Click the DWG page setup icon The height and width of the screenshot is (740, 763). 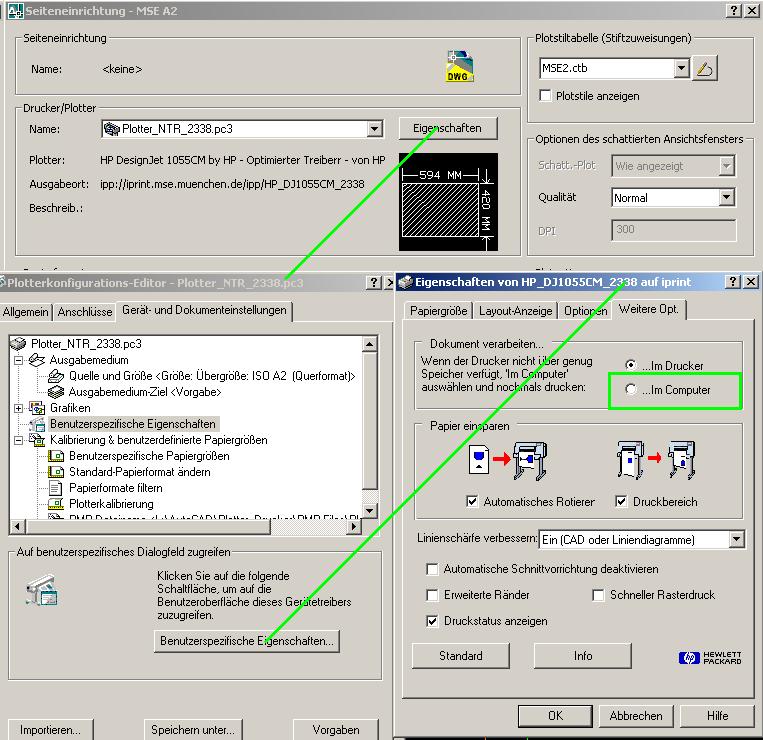(x=459, y=66)
